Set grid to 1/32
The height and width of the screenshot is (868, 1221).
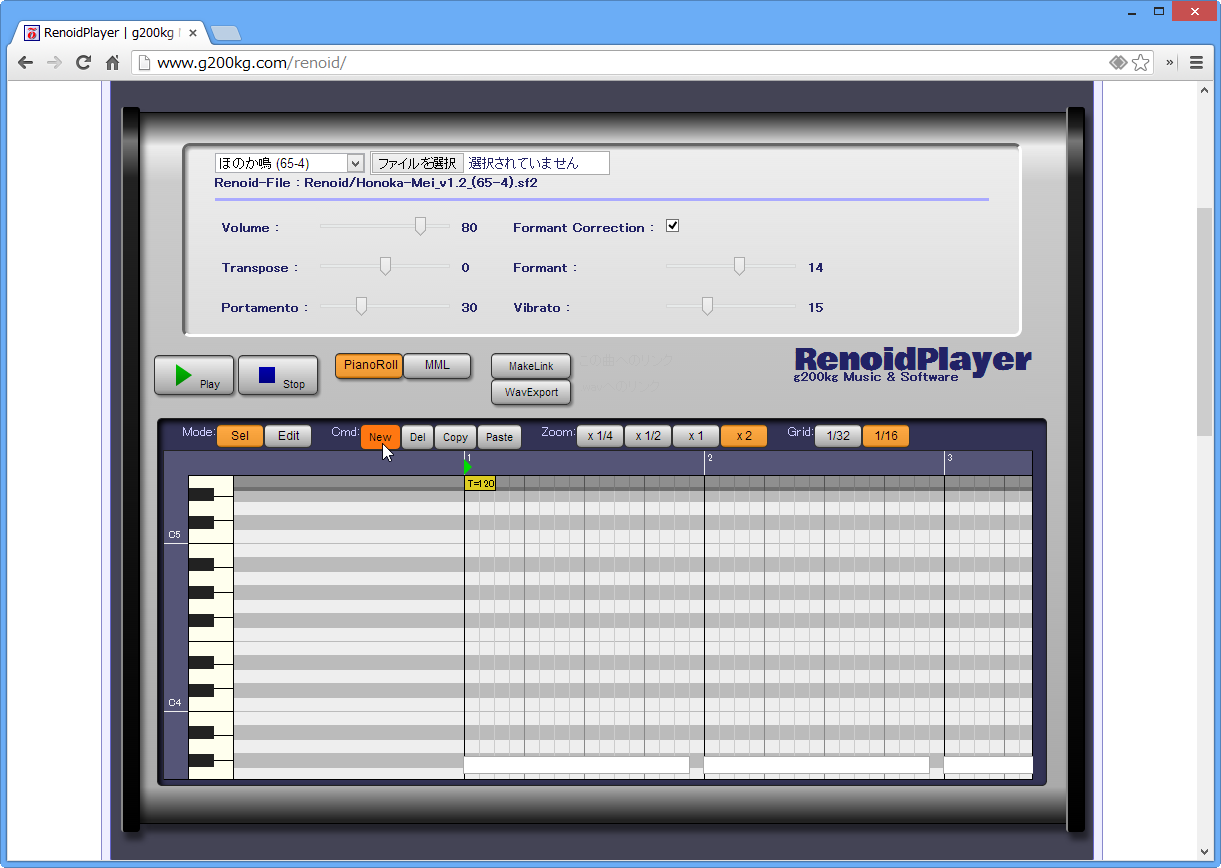838,436
